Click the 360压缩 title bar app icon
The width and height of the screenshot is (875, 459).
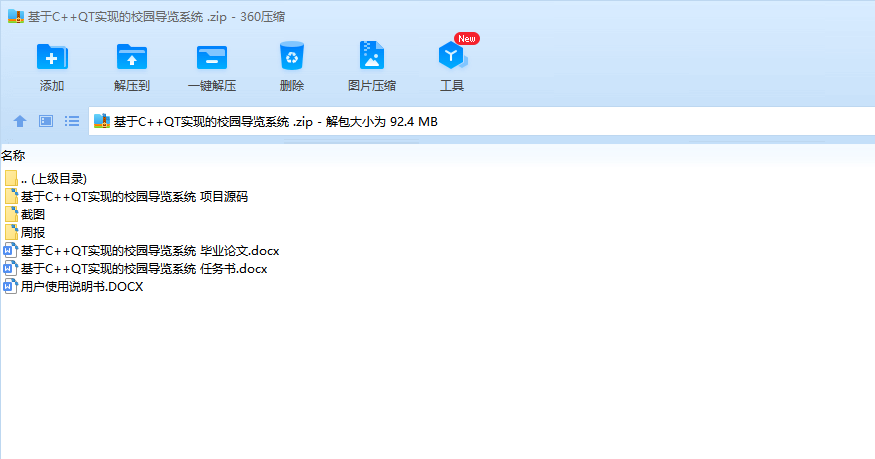(x=16, y=16)
